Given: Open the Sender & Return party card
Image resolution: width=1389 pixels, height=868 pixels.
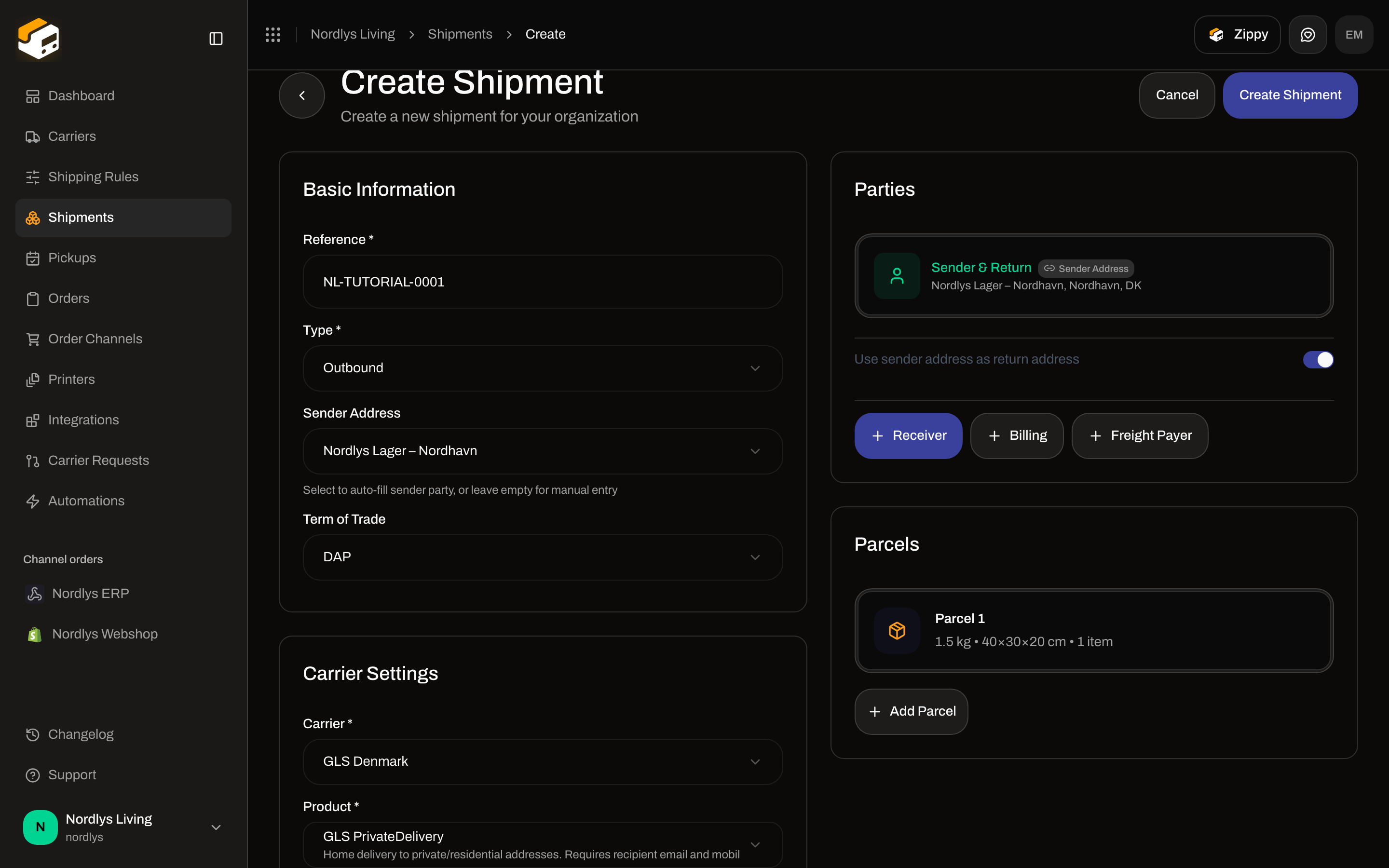Looking at the screenshot, I should point(1093,276).
